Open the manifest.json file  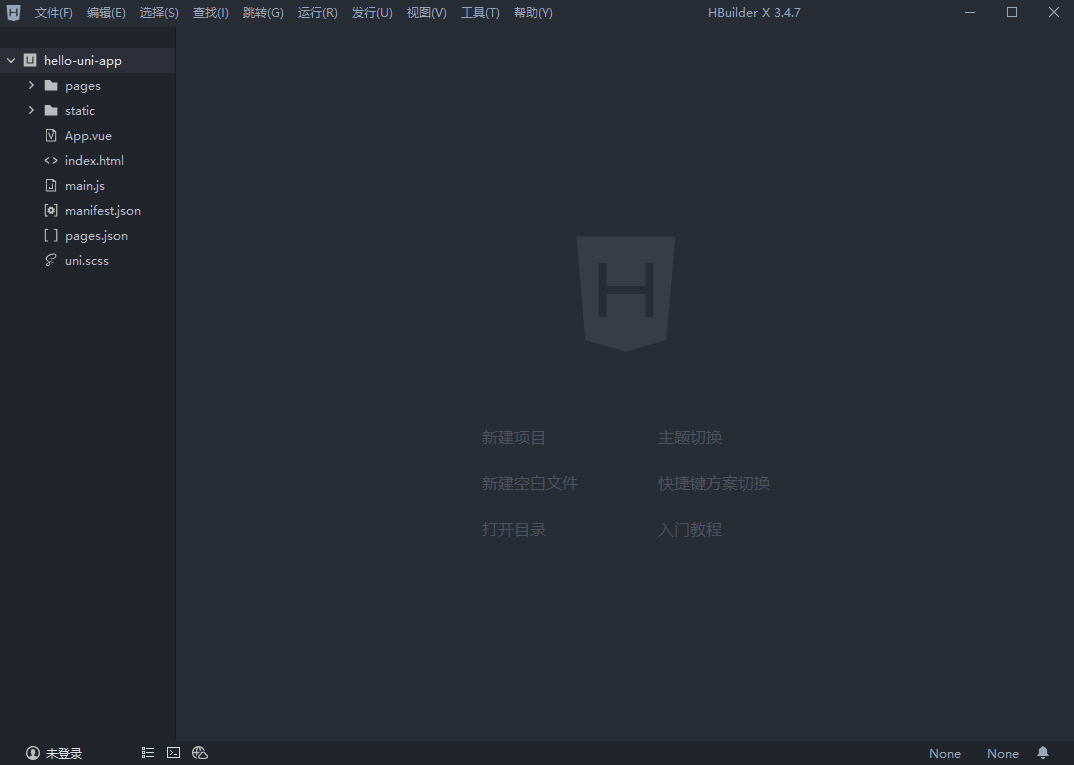[x=103, y=210]
